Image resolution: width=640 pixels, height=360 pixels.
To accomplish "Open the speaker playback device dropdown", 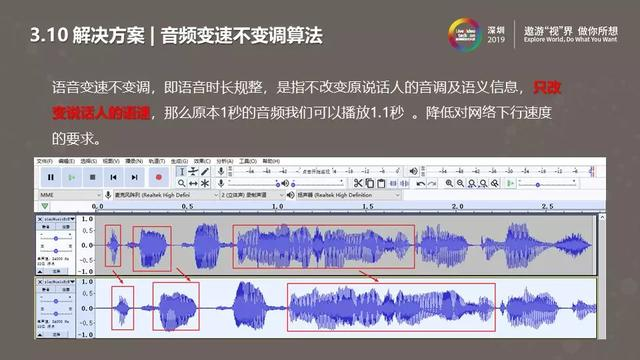I will click(348, 195).
